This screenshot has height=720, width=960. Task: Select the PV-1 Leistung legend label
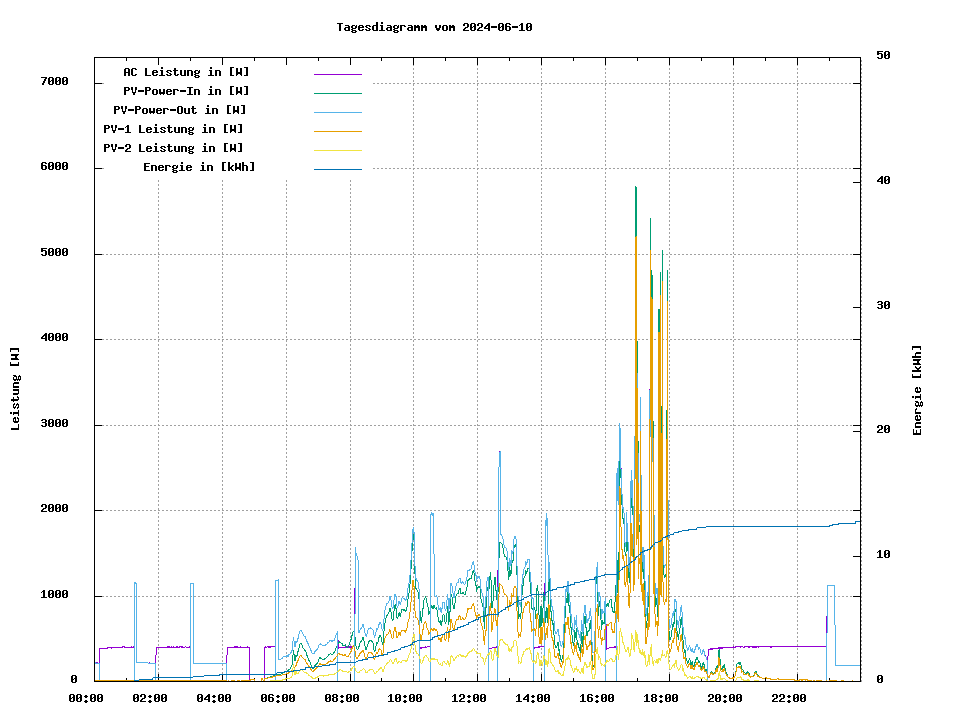(x=173, y=129)
